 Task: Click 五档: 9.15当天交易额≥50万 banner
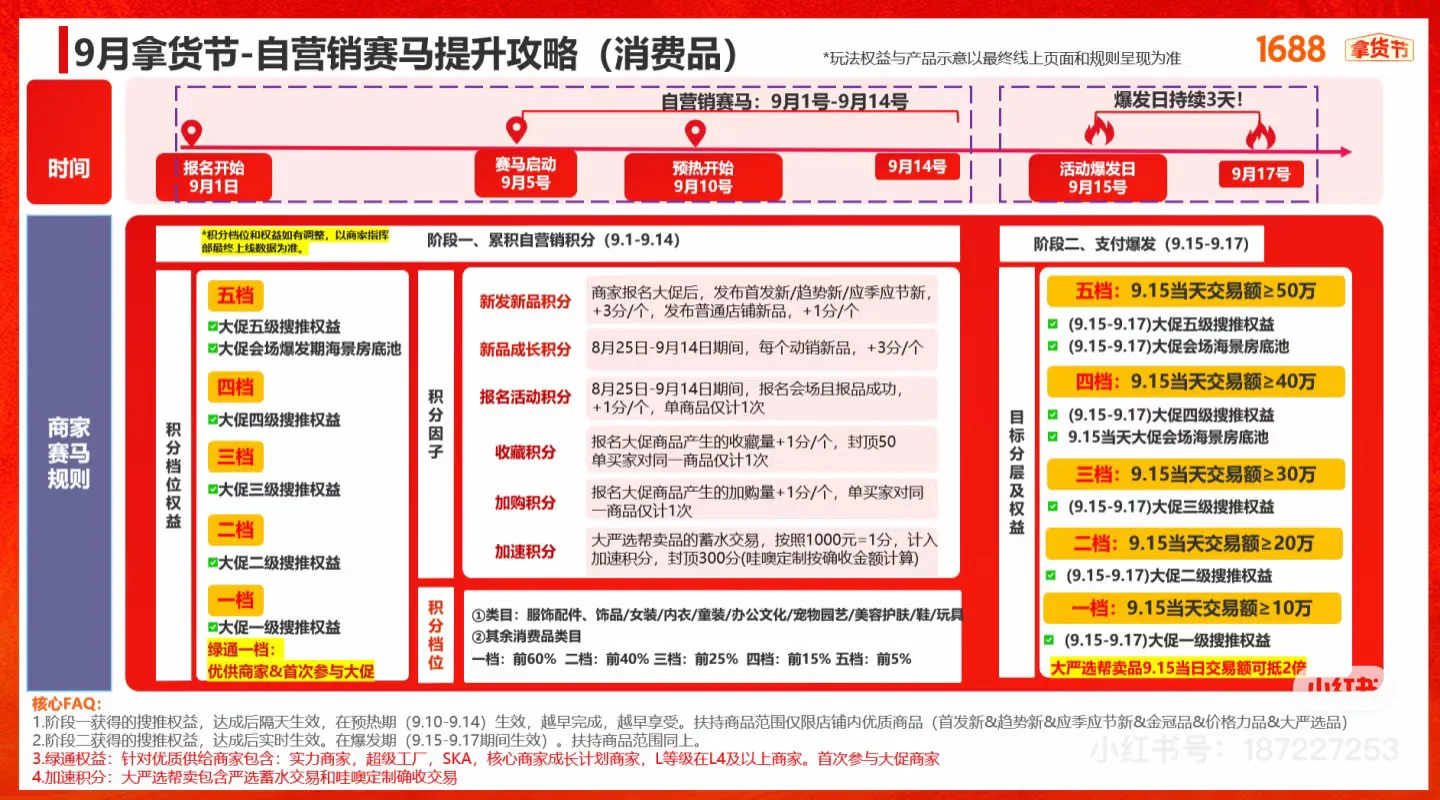point(1195,292)
